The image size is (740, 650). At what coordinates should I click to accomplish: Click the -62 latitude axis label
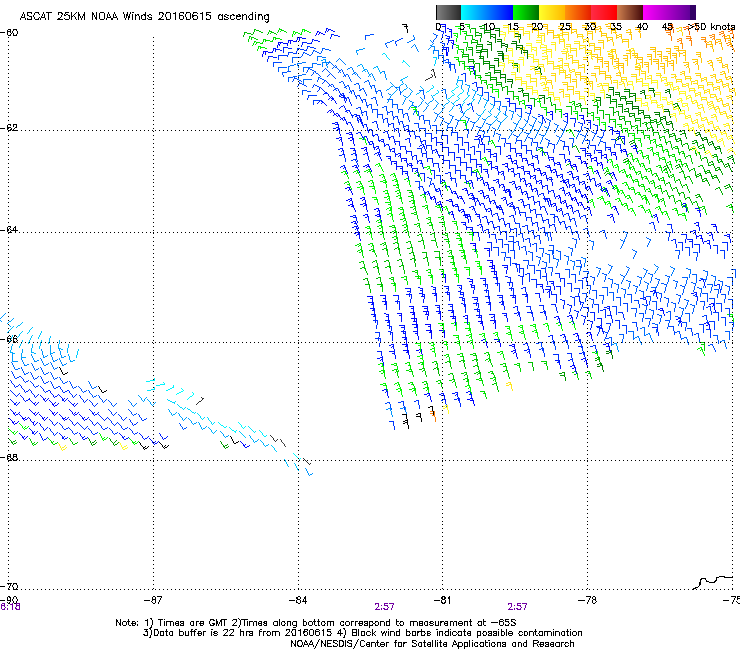(x=9, y=128)
